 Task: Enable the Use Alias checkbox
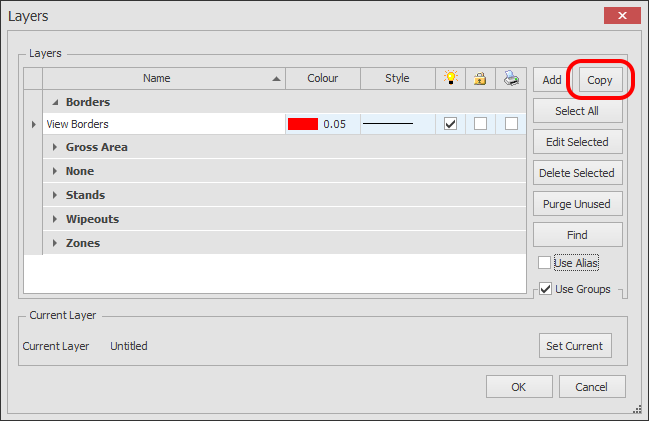(544, 262)
